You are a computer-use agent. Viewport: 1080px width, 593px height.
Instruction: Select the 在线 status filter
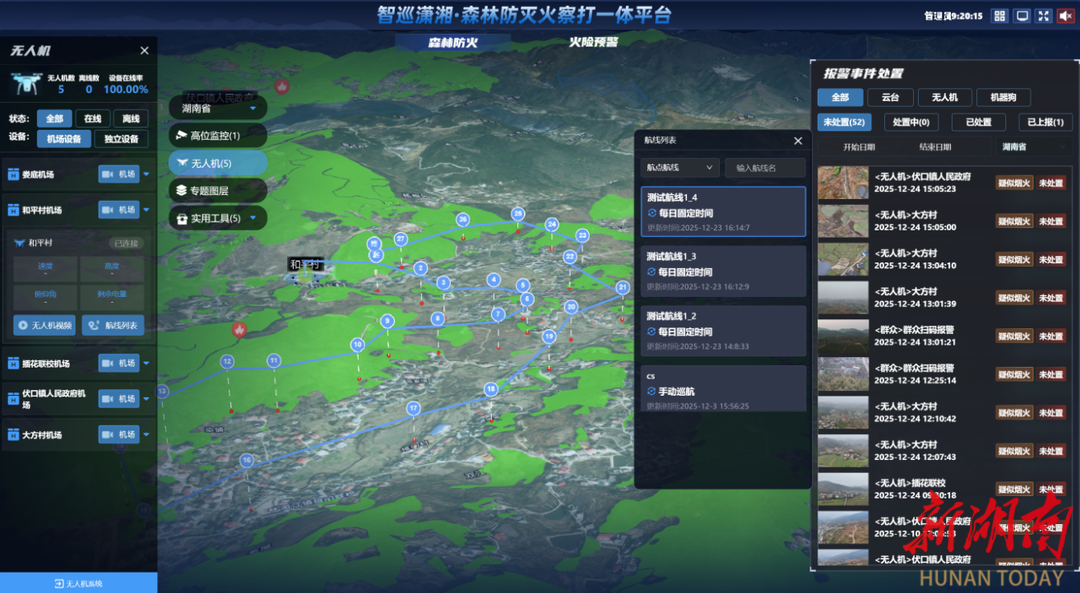[x=93, y=118]
